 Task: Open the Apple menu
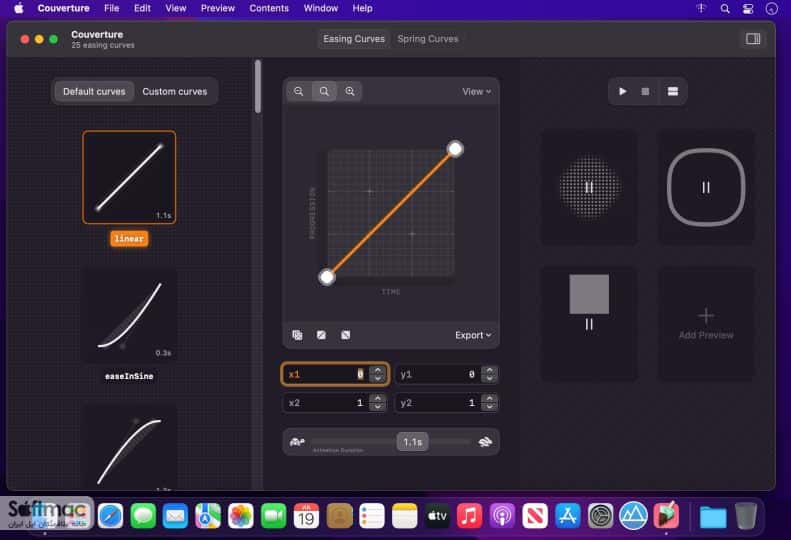[19, 9]
